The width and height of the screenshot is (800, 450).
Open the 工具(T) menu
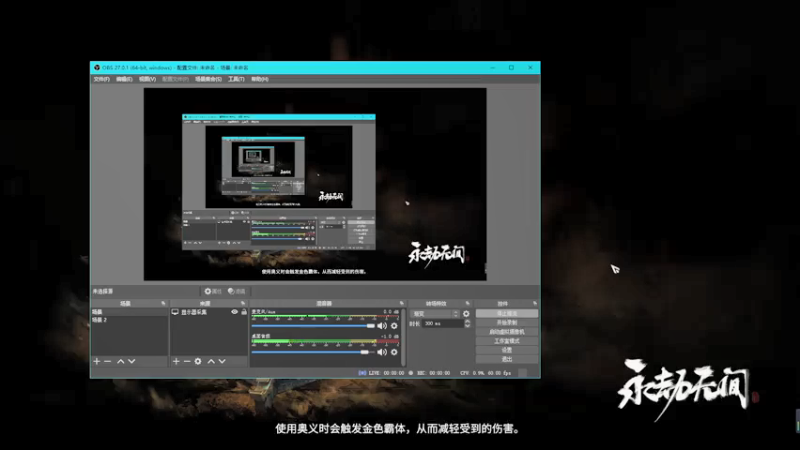coord(236,79)
